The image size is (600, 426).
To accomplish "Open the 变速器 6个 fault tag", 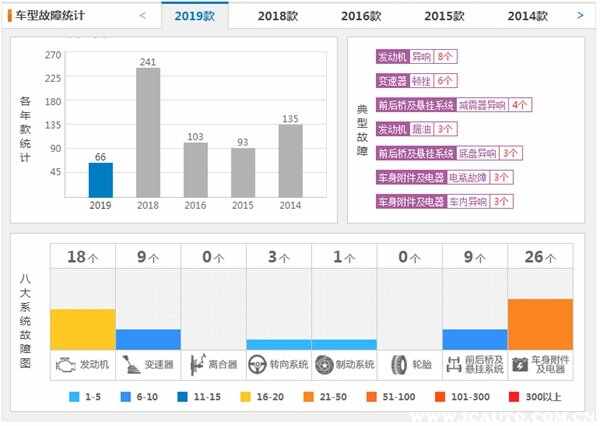I will point(416,81).
